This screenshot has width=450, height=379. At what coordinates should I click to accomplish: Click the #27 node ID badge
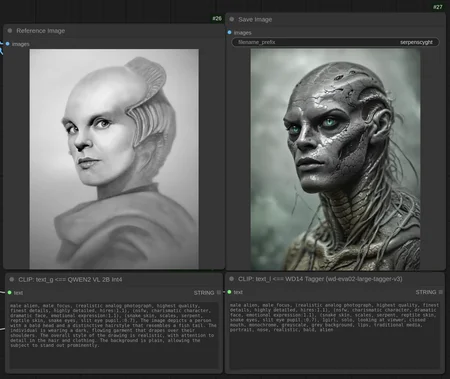click(x=438, y=7)
